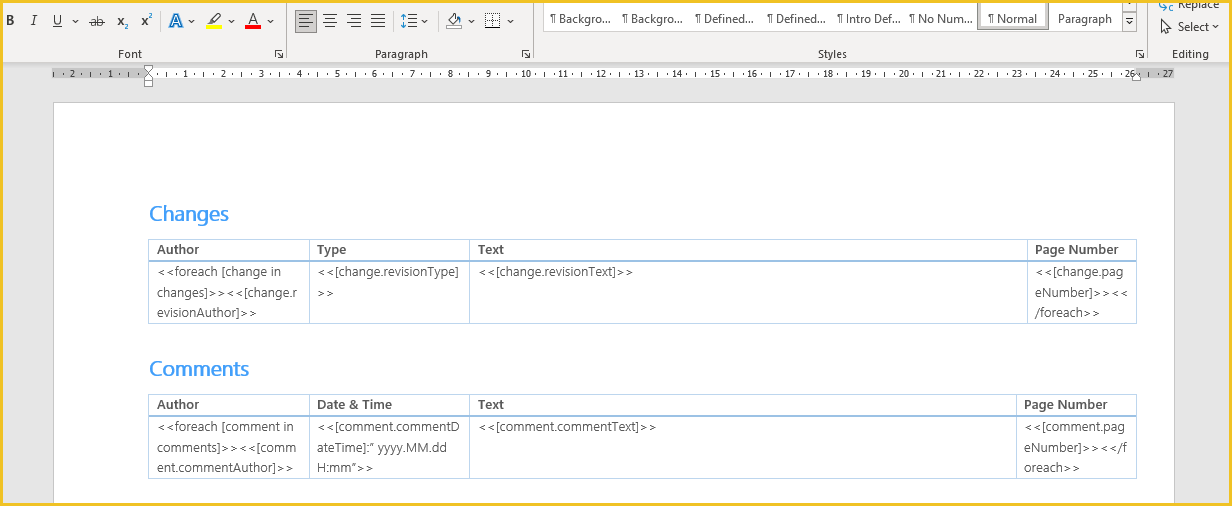
Task: Align text left
Action: click(306, 20)
